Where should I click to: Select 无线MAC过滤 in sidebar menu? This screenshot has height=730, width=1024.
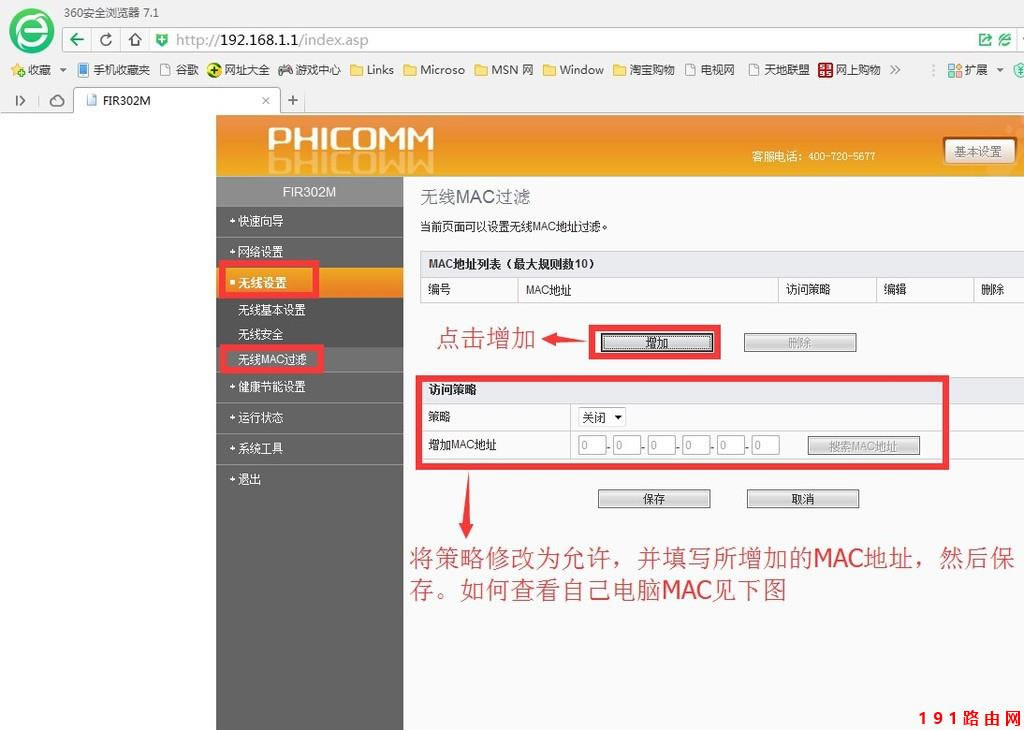click(271, 359)
